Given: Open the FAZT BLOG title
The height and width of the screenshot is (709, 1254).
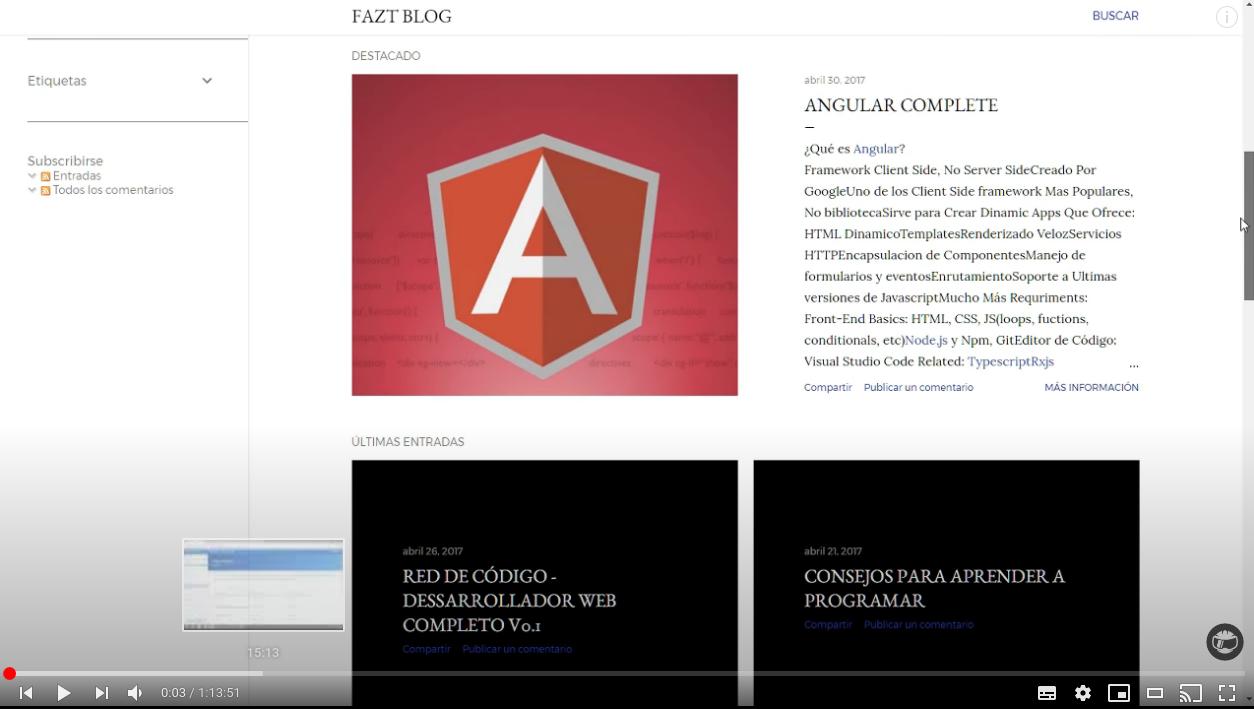Looking at the screenshot, I should [x=402, y=16].
